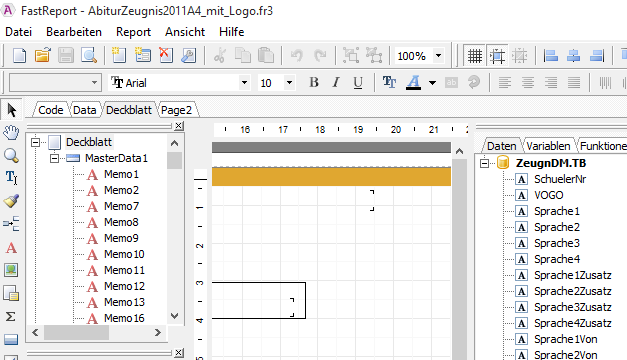Cut the selected object

pos(220,56)
